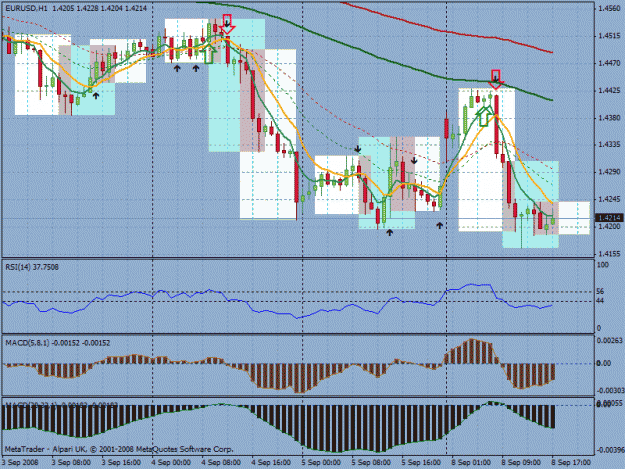Click the 1.4470 price scale label
625x469 pixels.
tap(609, 63)
